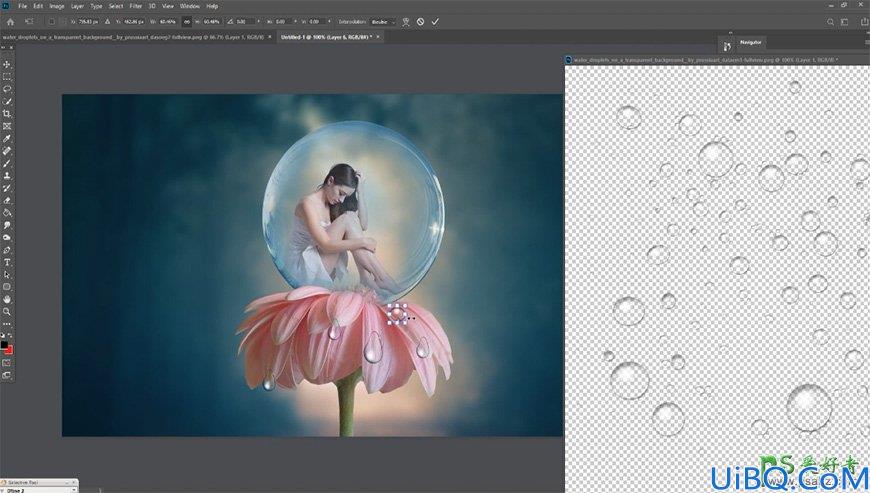Select the Quick Selection tool

(x=7, y=101)
